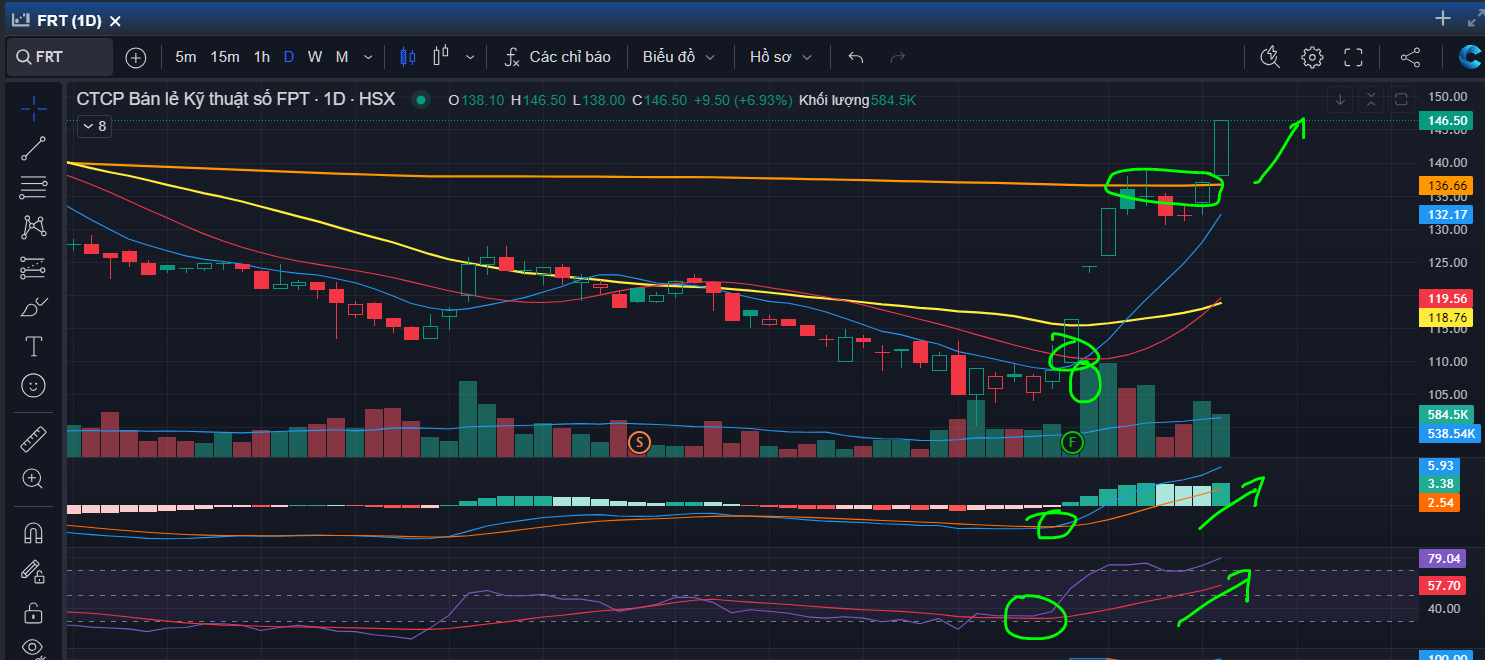Switch to 15m timeframe
1485x660 pixels.
(x=225, y=57)
